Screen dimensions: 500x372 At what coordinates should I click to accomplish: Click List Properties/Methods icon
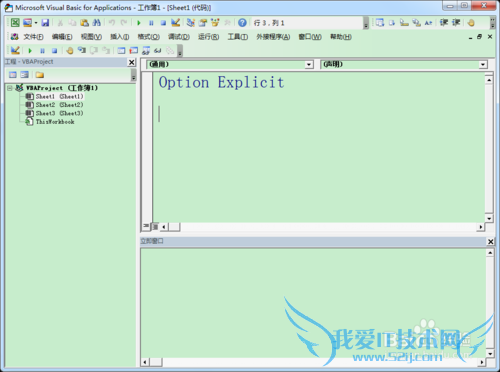pos(380,23)
